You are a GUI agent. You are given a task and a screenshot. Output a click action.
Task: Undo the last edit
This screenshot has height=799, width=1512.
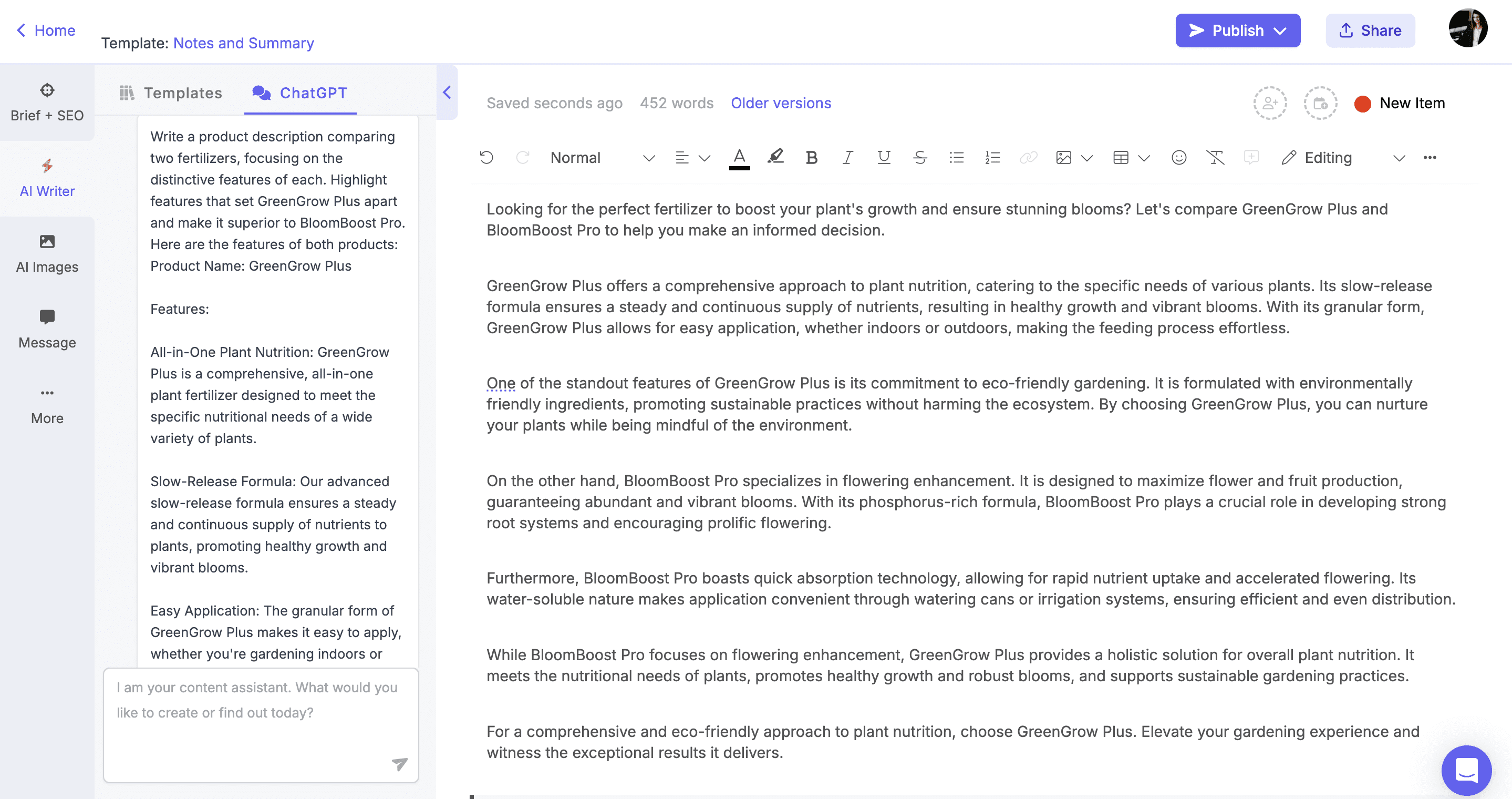pyautogui.click(x=486, y=157)
